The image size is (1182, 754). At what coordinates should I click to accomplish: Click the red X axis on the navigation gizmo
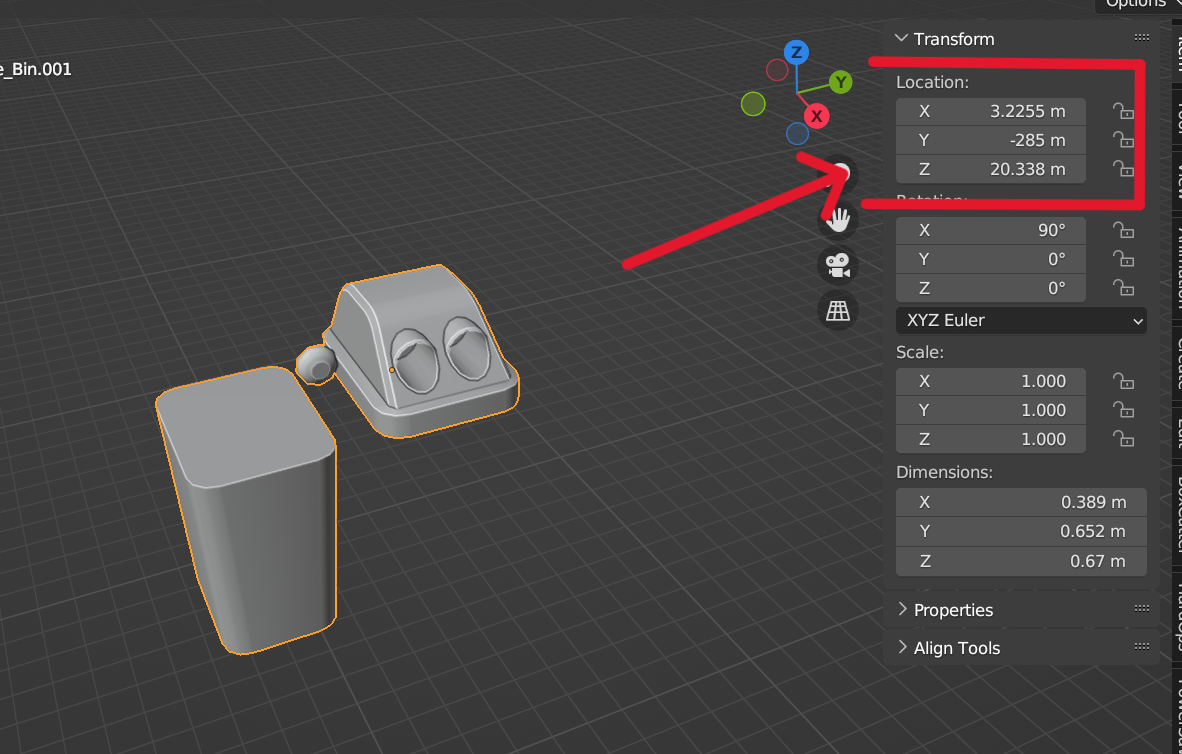(x=816, y=116)
